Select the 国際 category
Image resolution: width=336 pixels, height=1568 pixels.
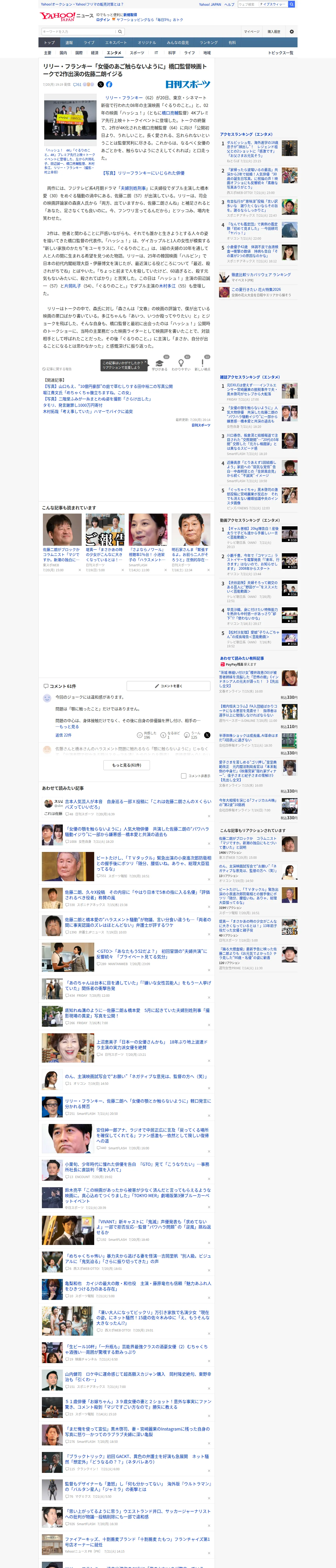click(79, 53)
